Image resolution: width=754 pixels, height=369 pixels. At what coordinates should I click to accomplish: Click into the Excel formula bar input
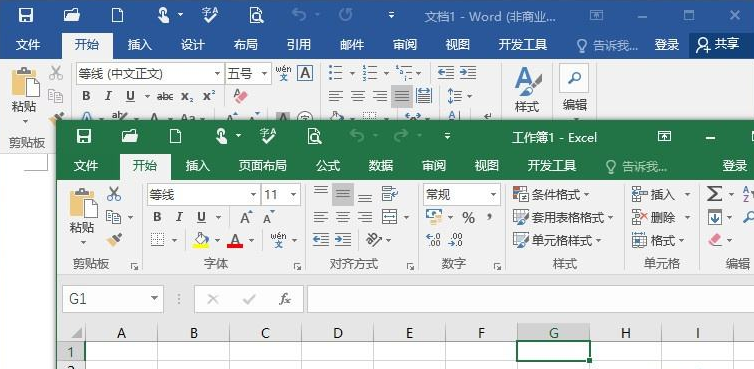530,299
